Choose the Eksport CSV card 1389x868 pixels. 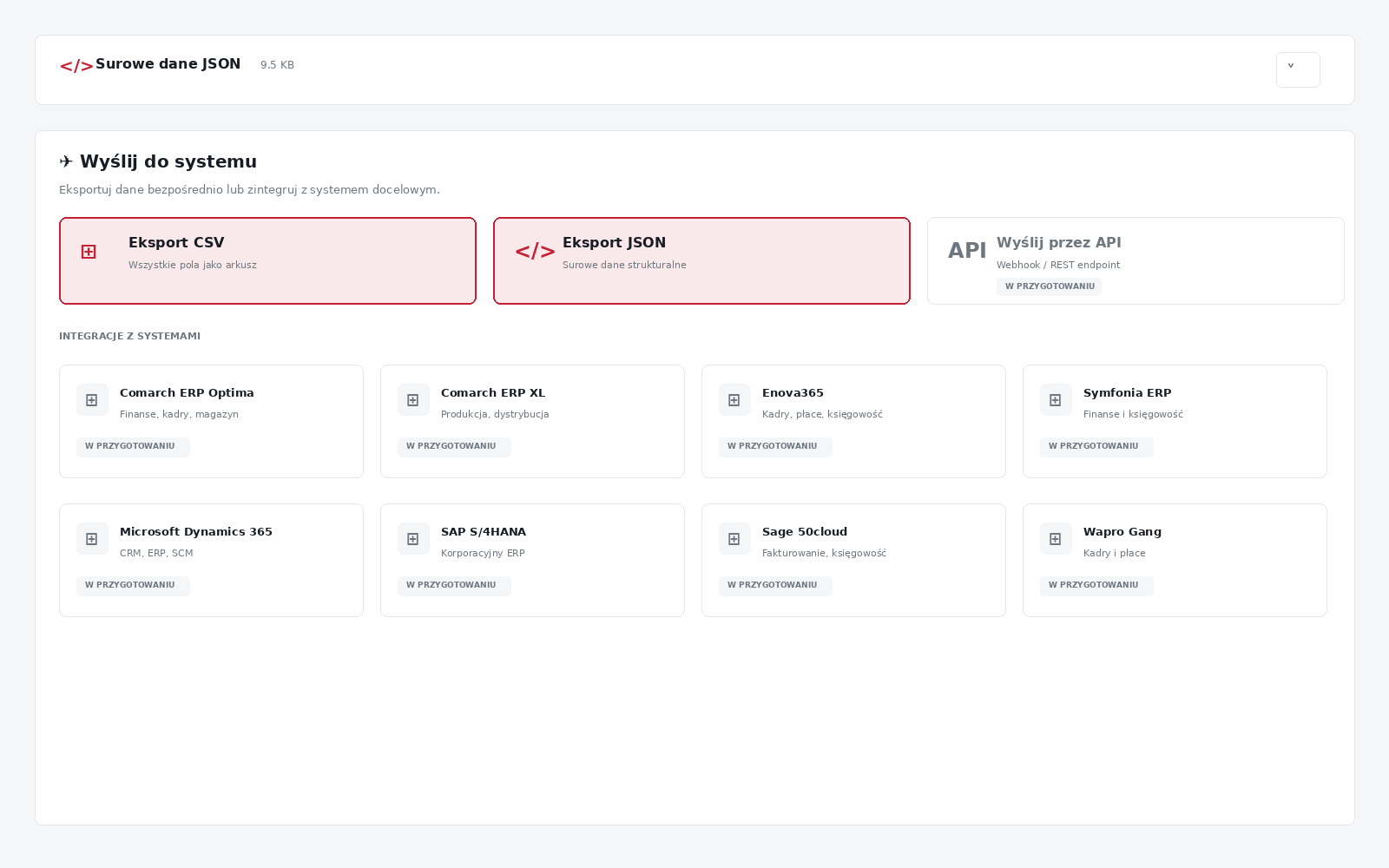tap(267, 260)
